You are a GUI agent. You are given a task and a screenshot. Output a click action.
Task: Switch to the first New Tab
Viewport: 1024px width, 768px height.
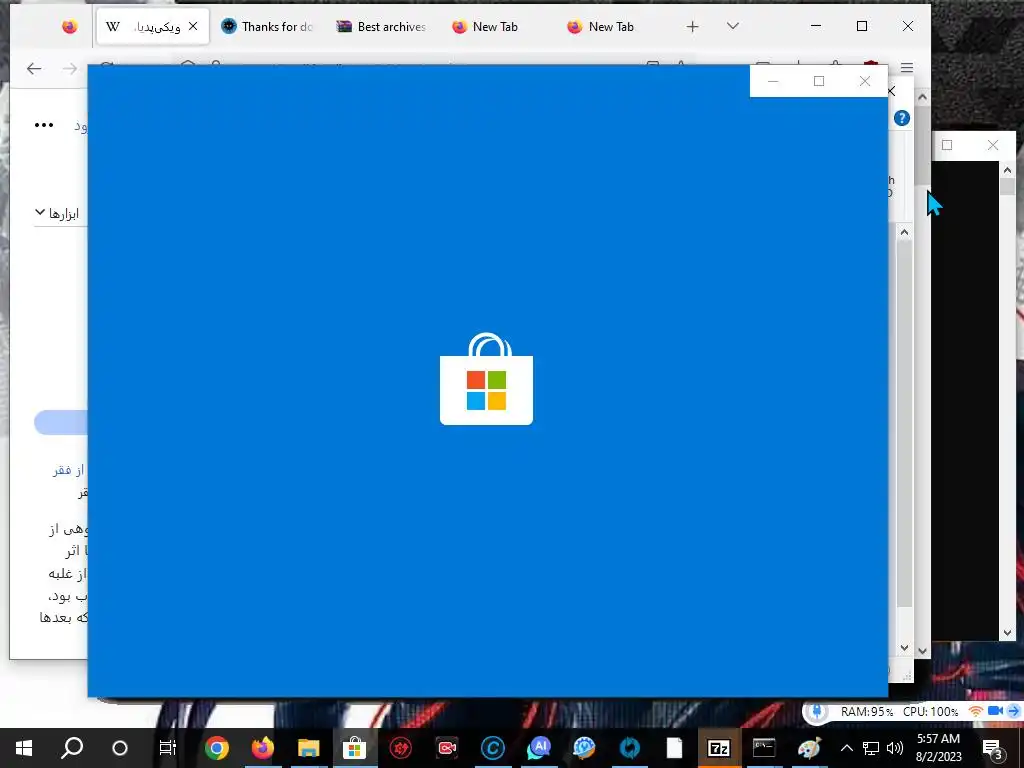coord(485,27)
